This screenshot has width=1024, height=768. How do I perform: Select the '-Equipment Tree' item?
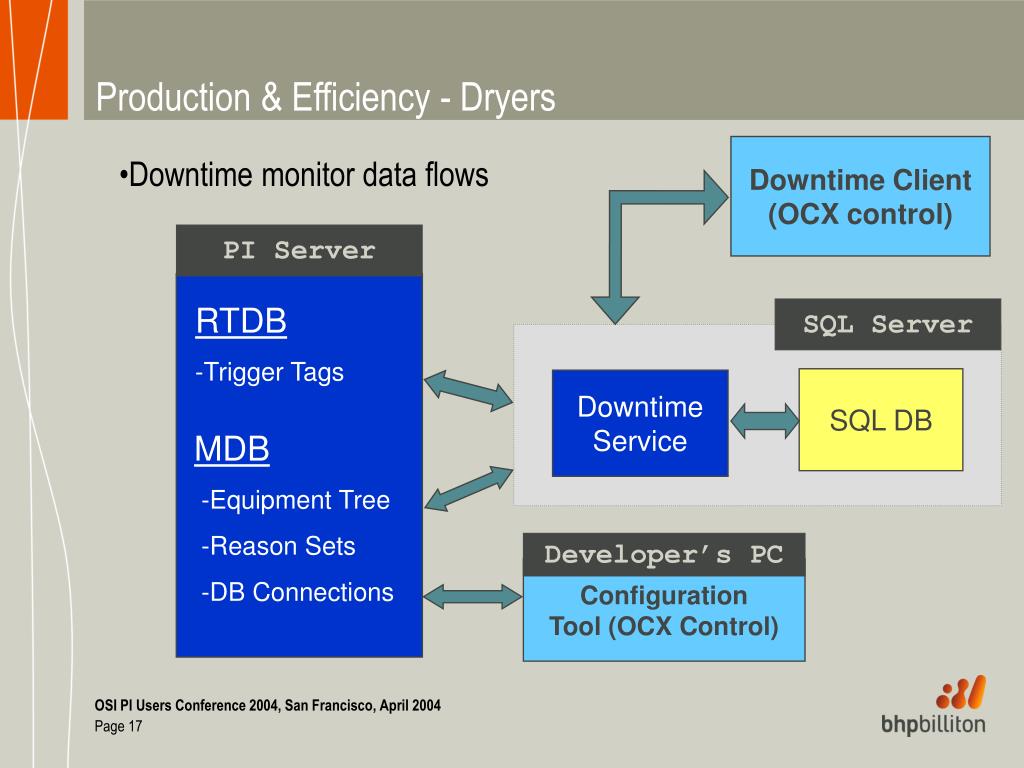click(x=295, y=500)
